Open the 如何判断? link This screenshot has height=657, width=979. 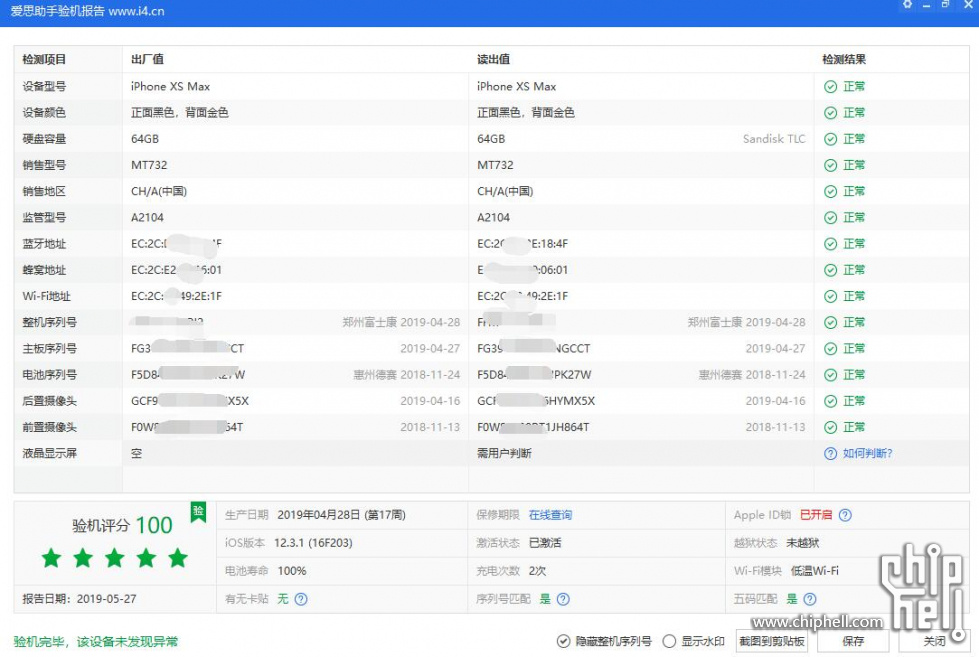[867, 454]
